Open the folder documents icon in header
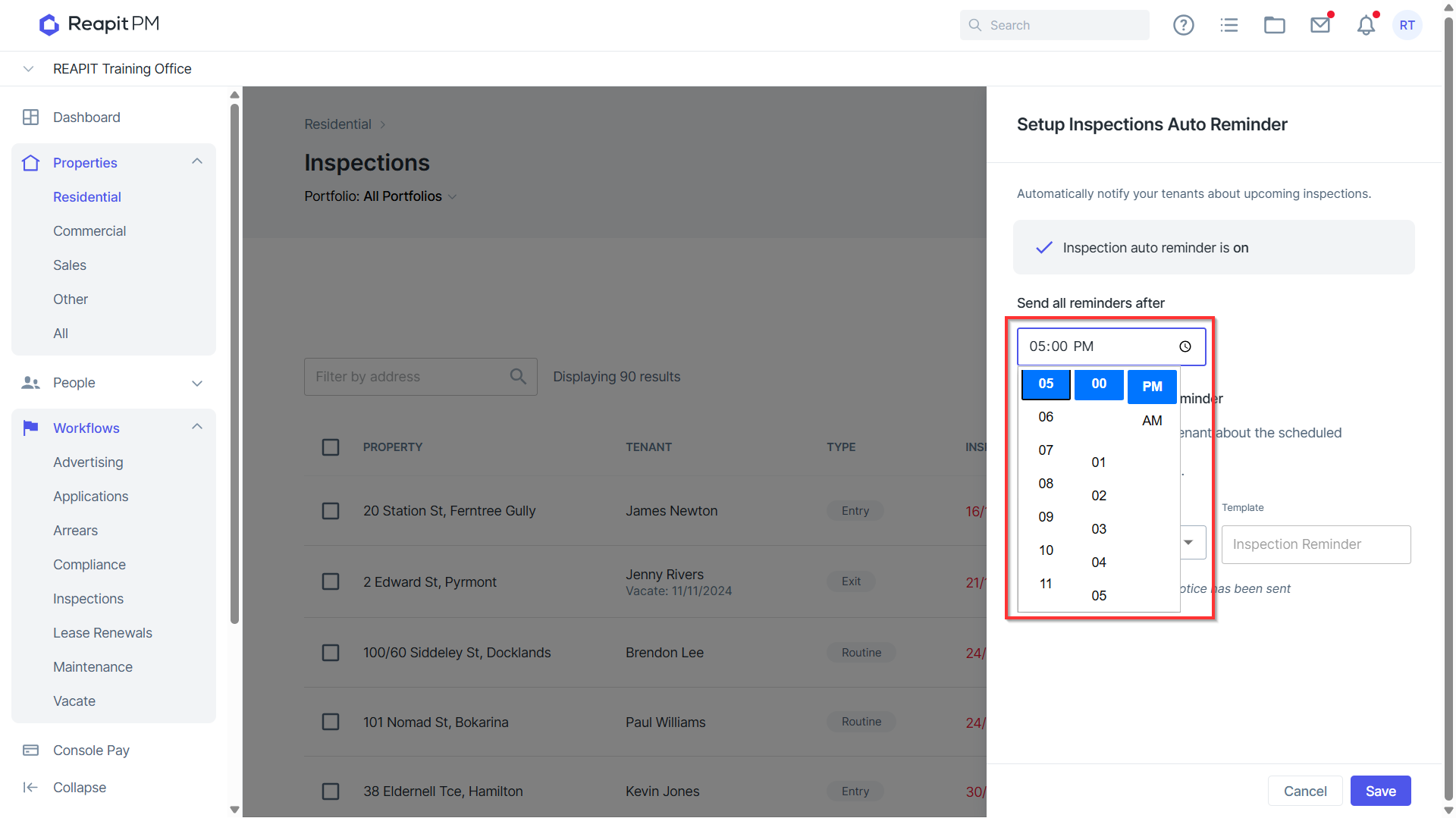 pyautogui.click(x=1274, y=25)
